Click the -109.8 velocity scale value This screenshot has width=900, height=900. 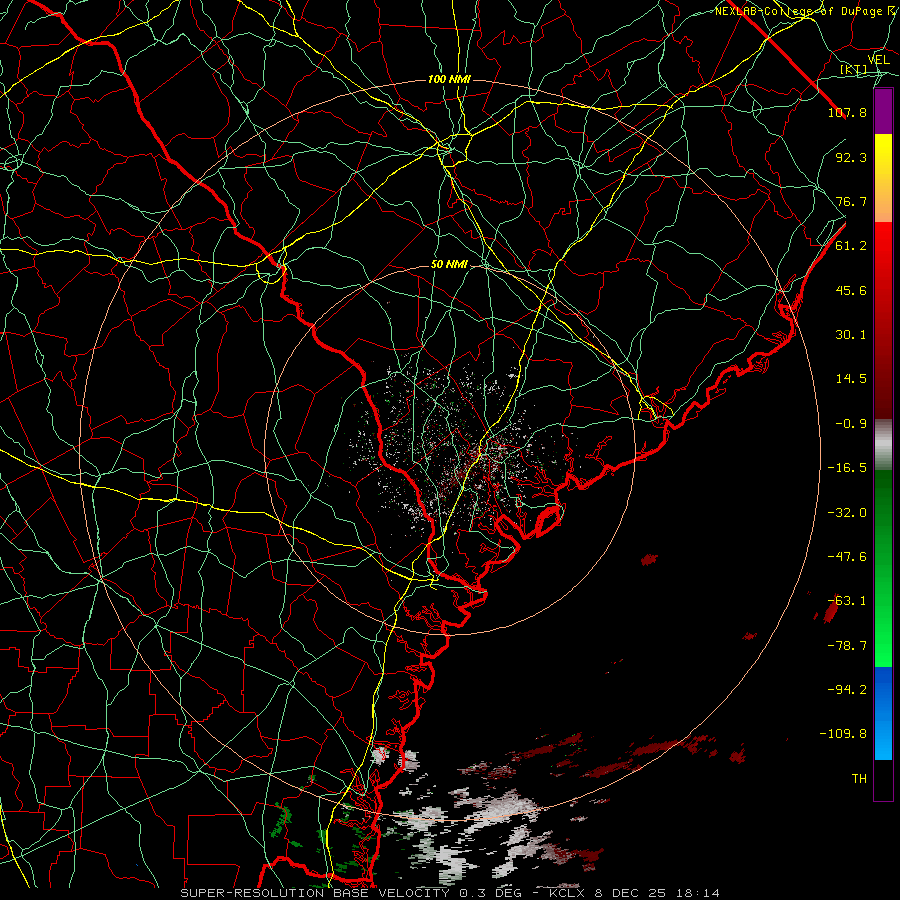tap(843, 734)
